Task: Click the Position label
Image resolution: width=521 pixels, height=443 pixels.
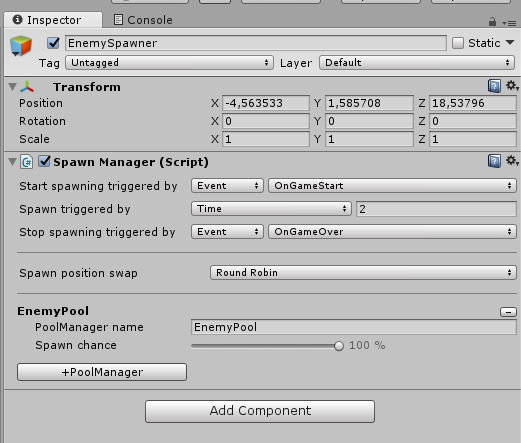Action: point(41,103)
